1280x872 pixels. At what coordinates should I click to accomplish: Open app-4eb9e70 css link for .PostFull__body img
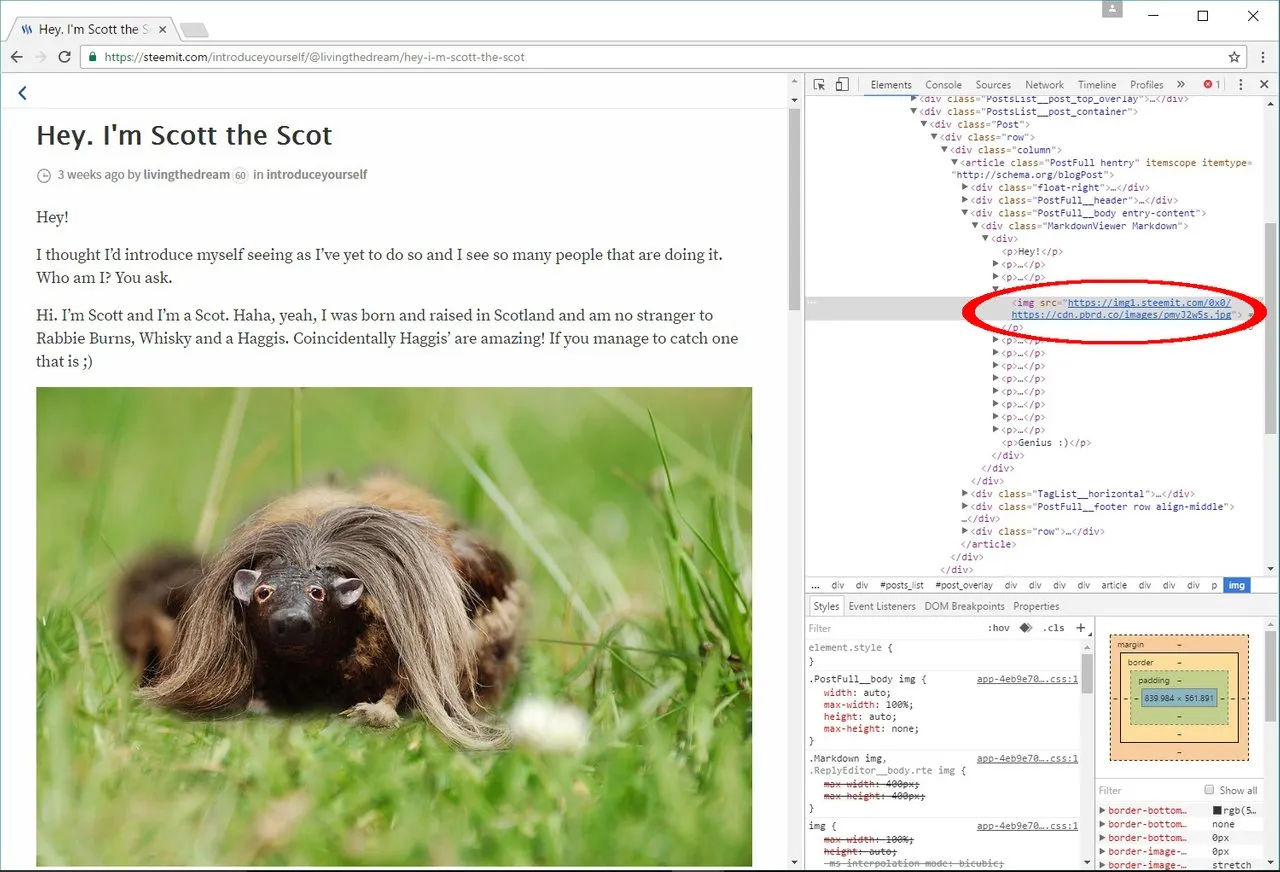[1027, 679]
